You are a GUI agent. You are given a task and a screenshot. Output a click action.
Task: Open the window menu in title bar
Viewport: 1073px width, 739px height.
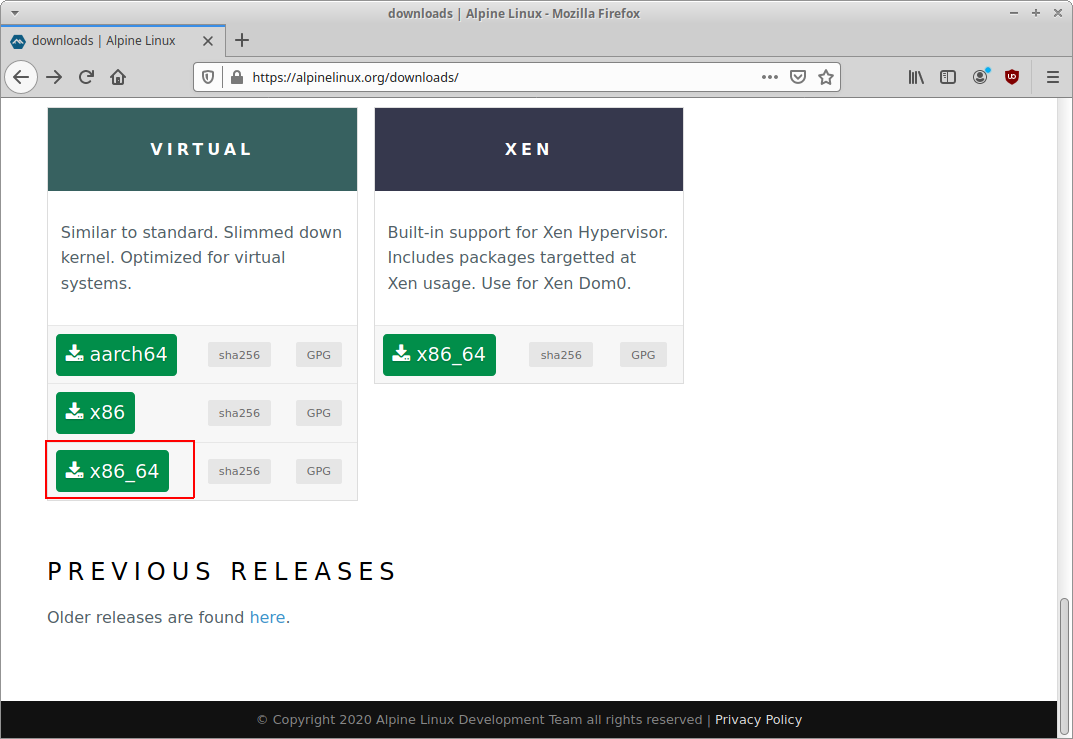click(x=14, y=13)
